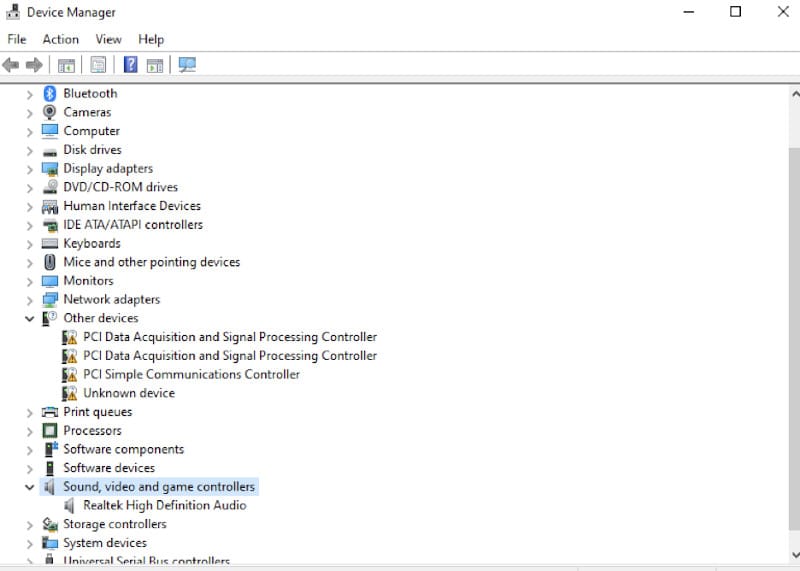Expand the System devices chevron

coord(30,543)
